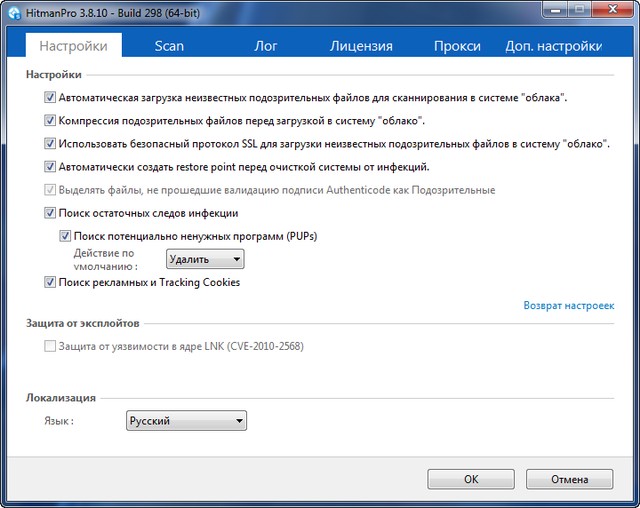
Task: Click the HitmanPro title bar app icon
Action: coord(13,12)
